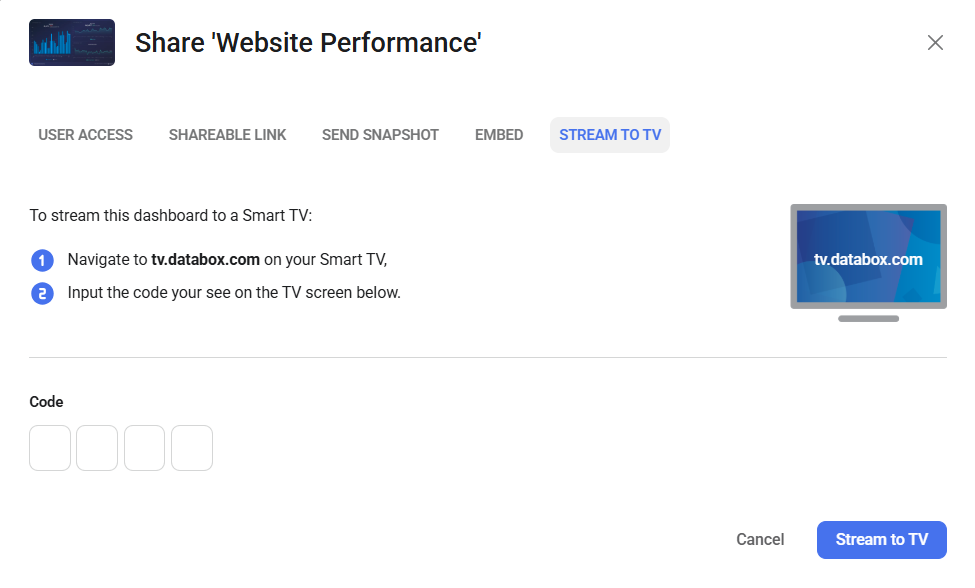Click the Website Performance dashboard thumbnail

72,42
